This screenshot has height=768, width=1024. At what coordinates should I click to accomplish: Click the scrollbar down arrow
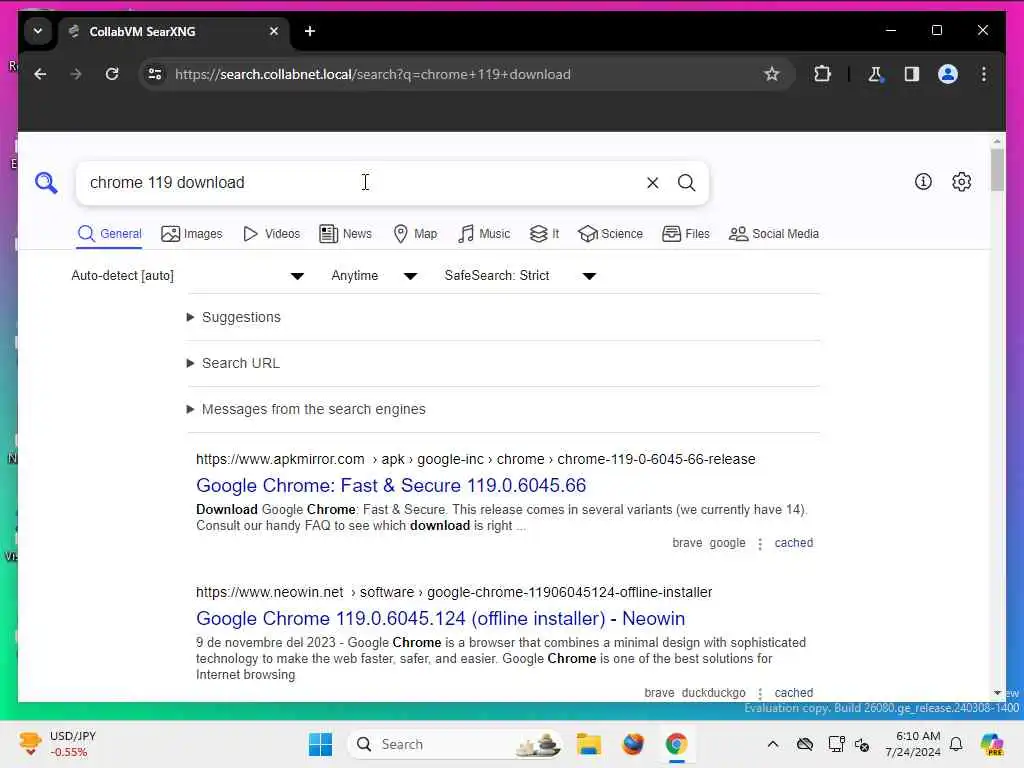coord(997,693)
